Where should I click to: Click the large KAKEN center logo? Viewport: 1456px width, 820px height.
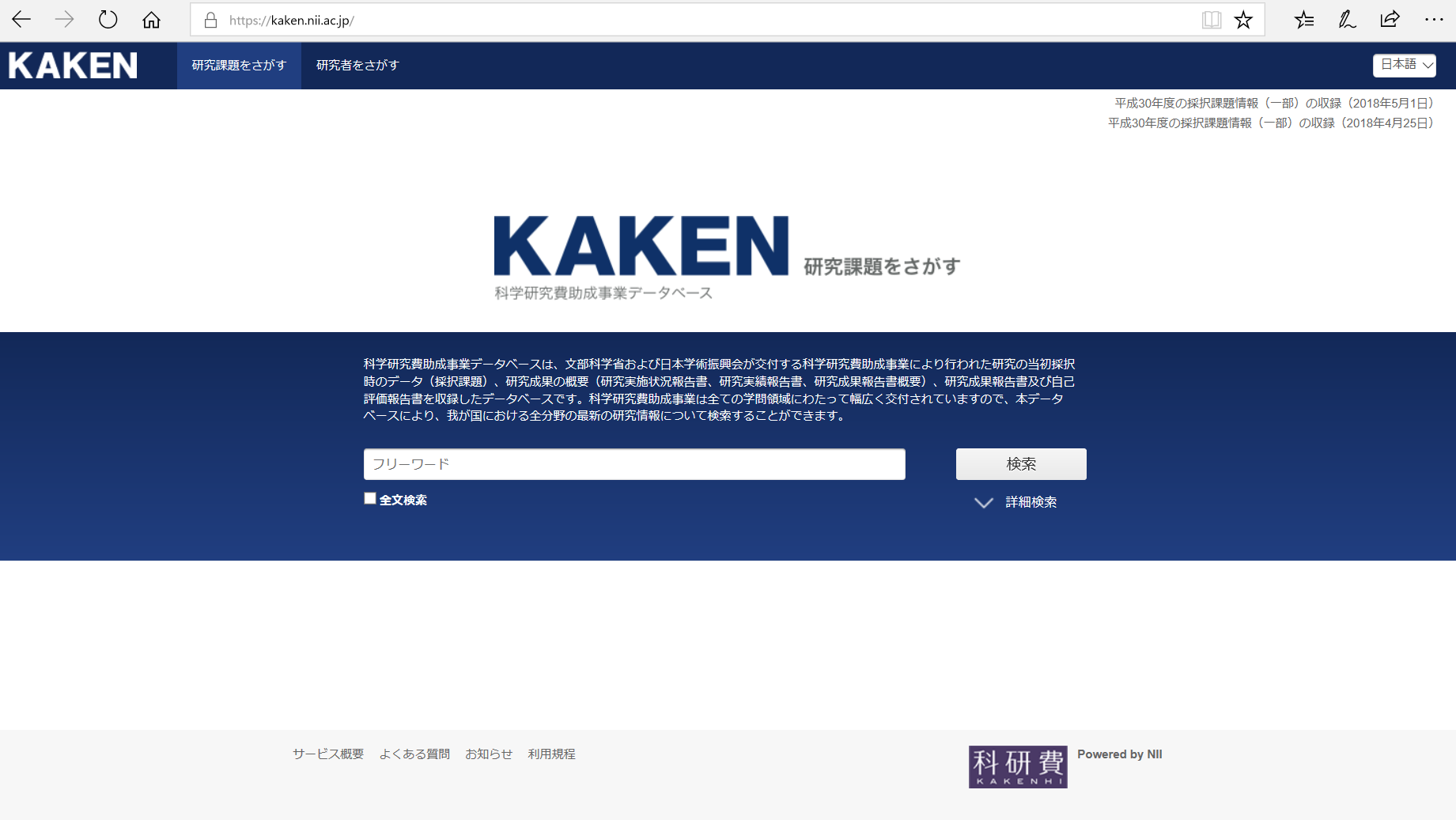pyautogui.click(x=641, y=246)
